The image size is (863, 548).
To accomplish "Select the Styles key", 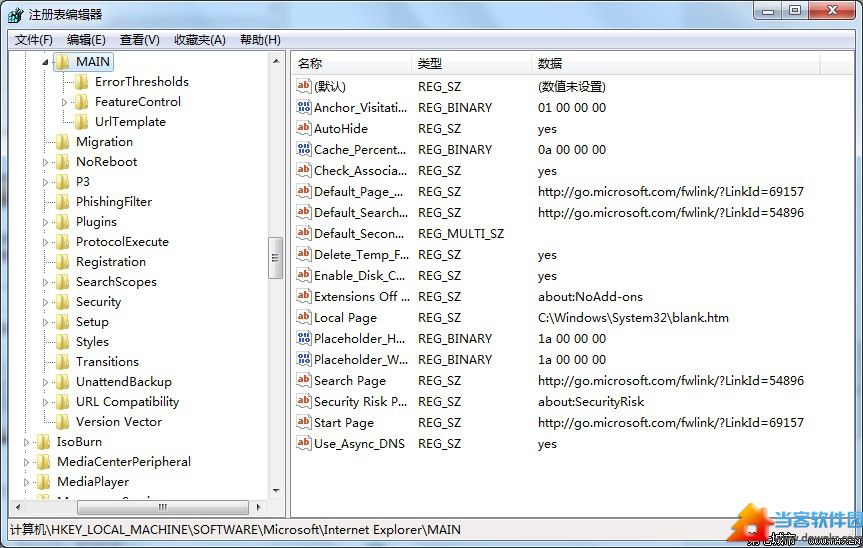I will coord(92,342).
